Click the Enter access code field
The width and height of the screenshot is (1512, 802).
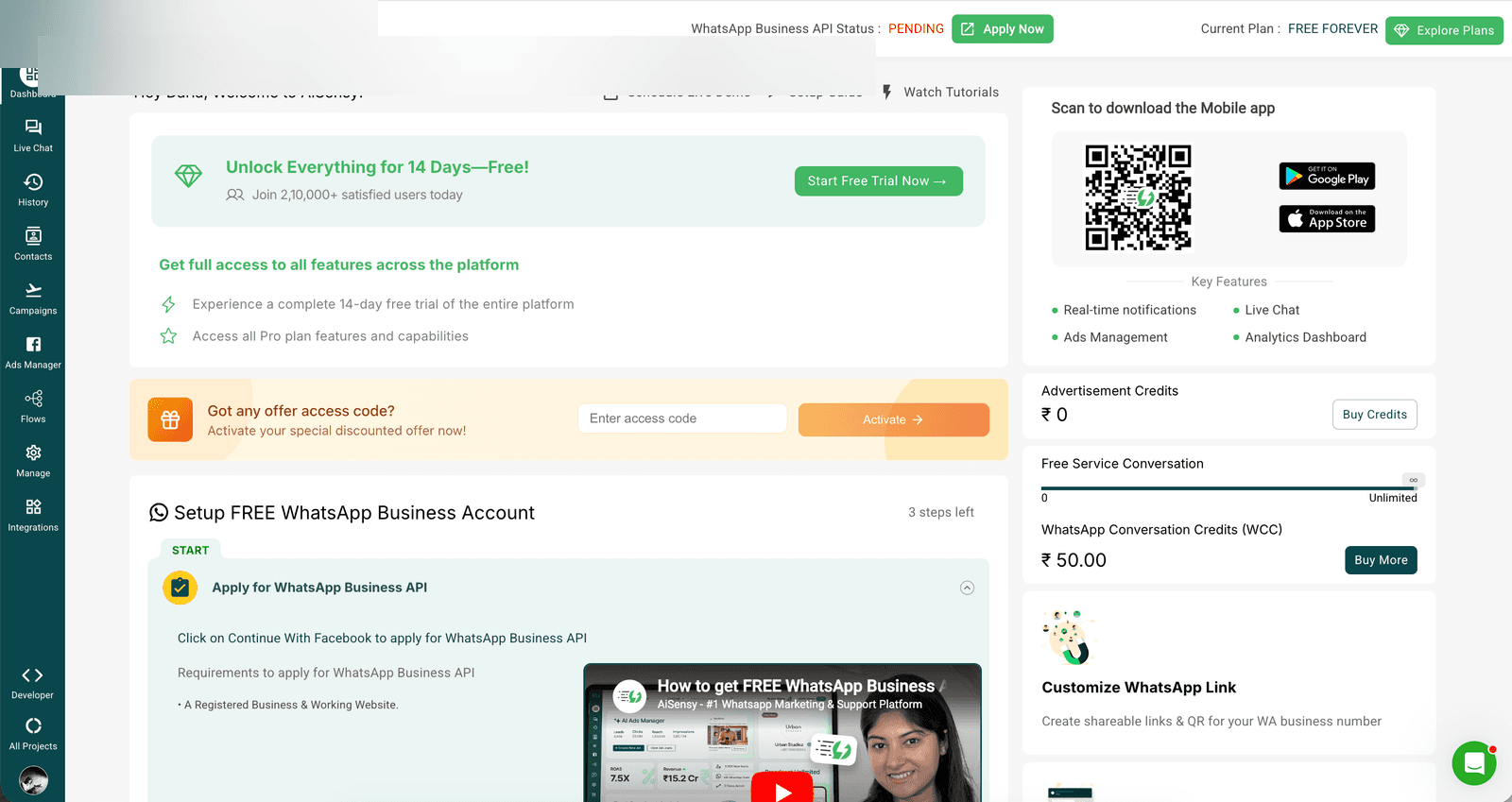click(682, 418)
